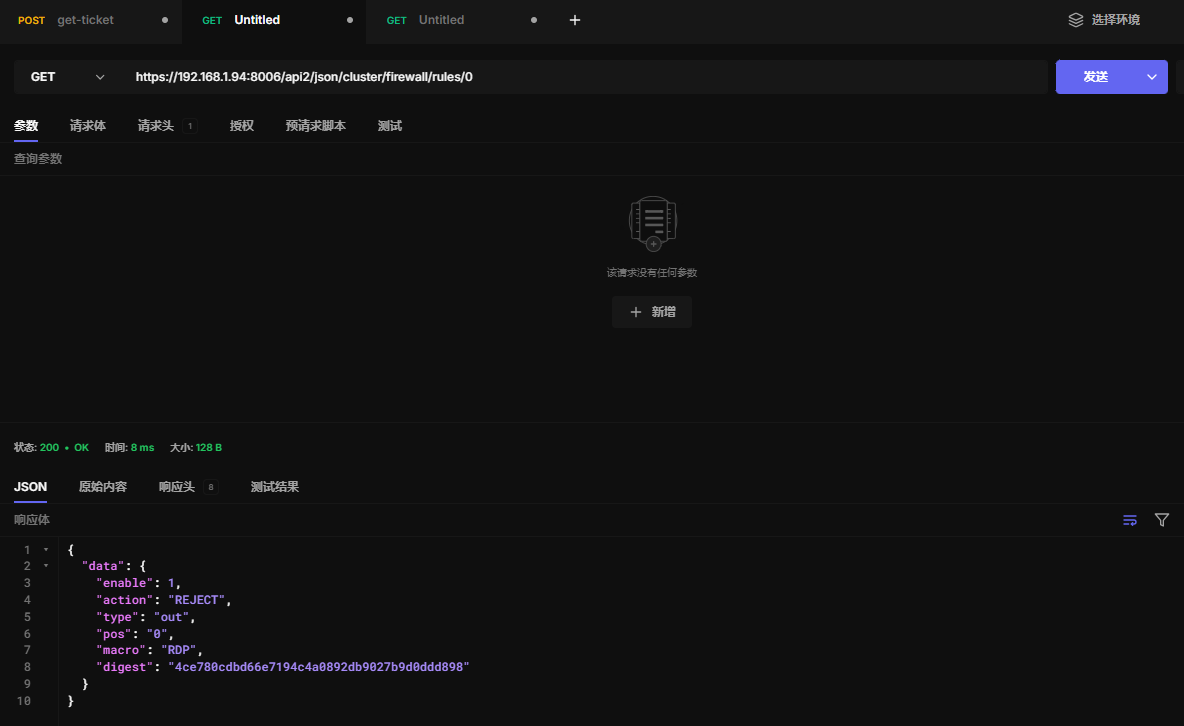The width and height of the screenshot is (1184, 726).
Task: Open the 测试结果 test results tab
Action: point(274,487)
